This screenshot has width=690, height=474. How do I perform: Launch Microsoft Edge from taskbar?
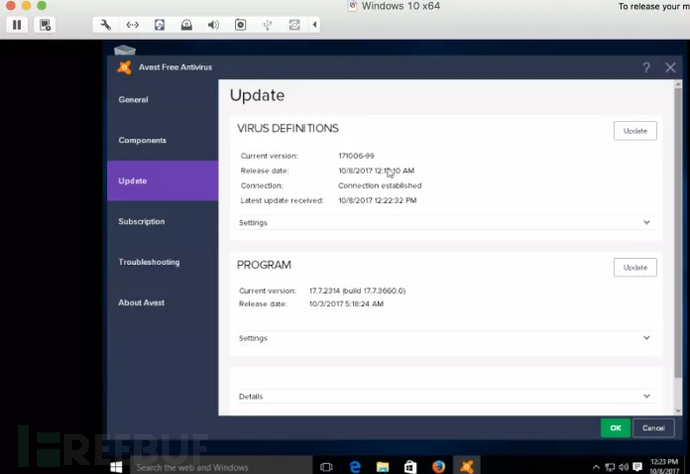355,467
